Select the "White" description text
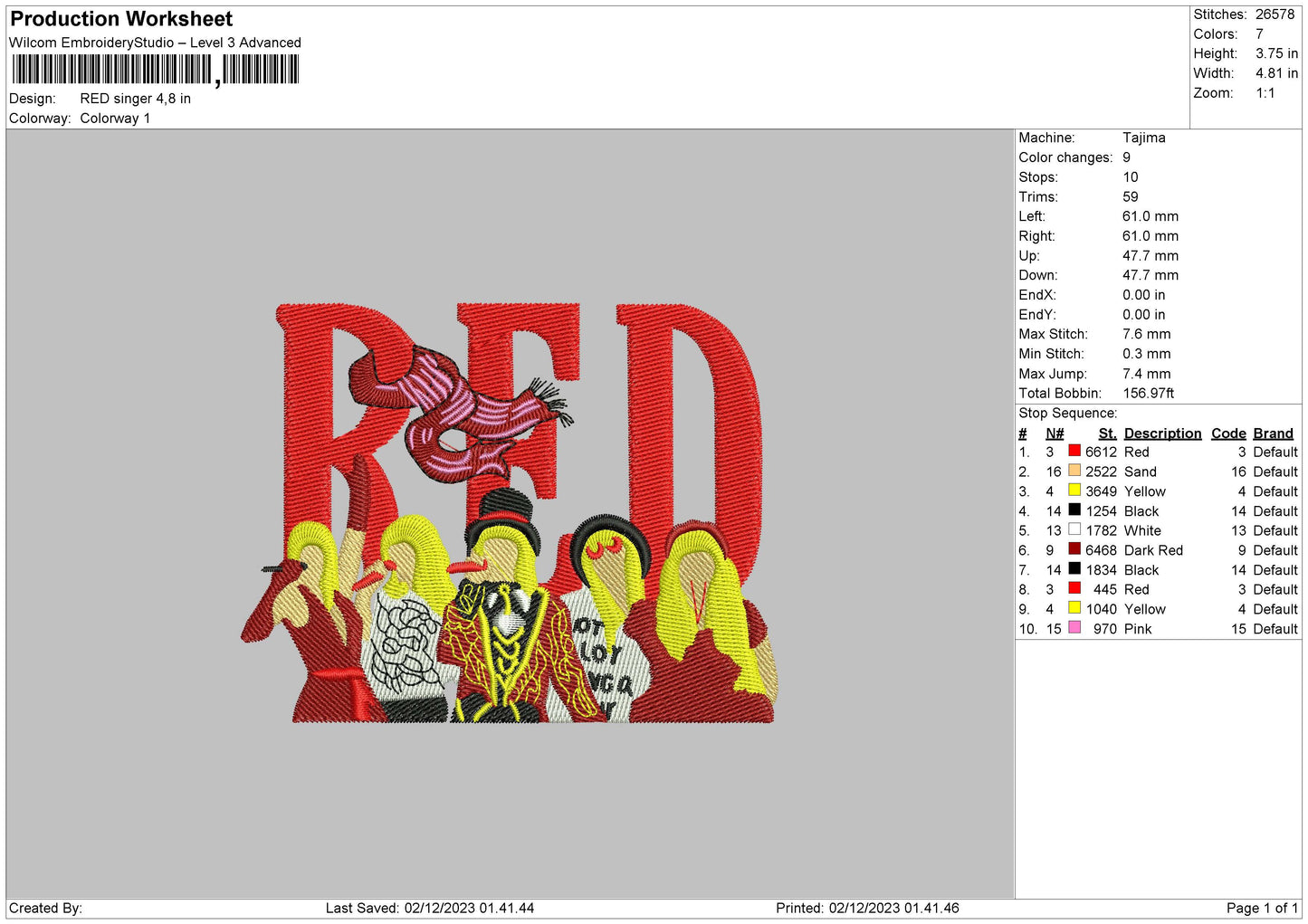 pos(1142,531)
